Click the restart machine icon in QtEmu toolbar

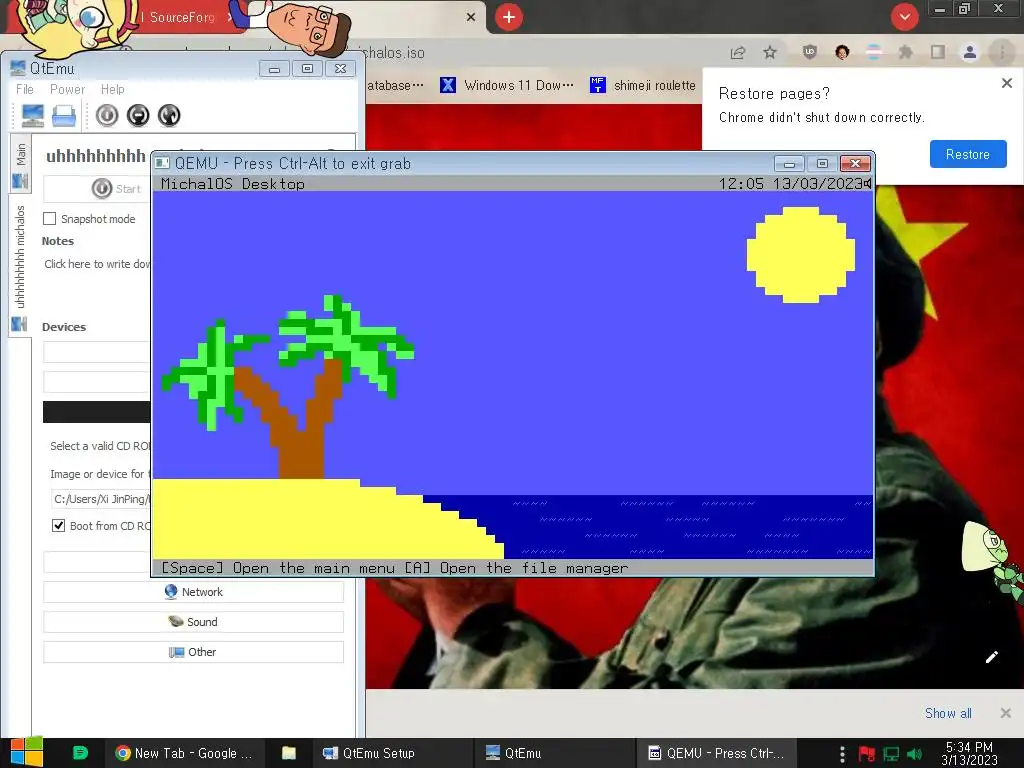point(169,116)
